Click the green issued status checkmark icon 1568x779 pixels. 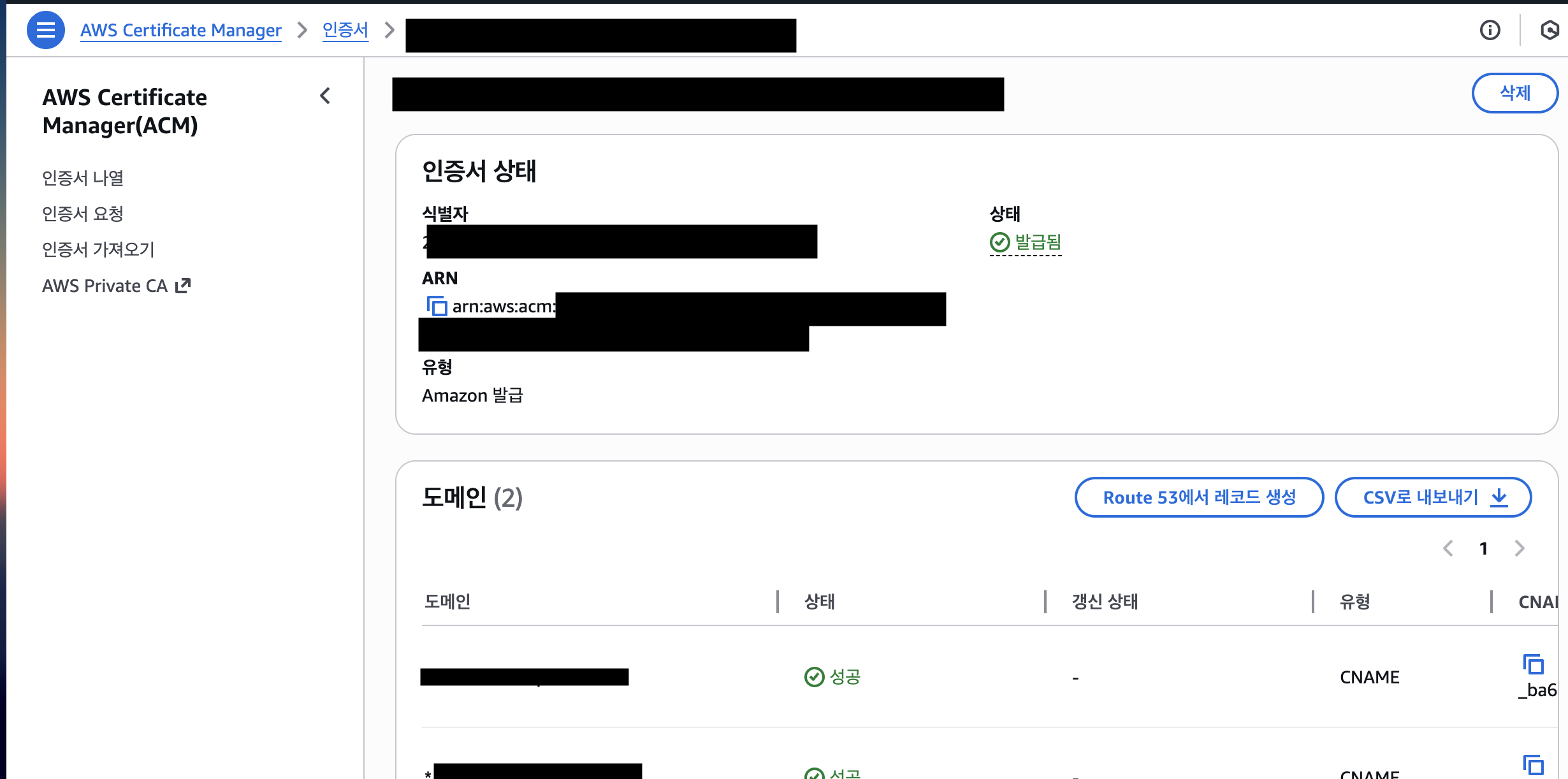pos(999,242)
